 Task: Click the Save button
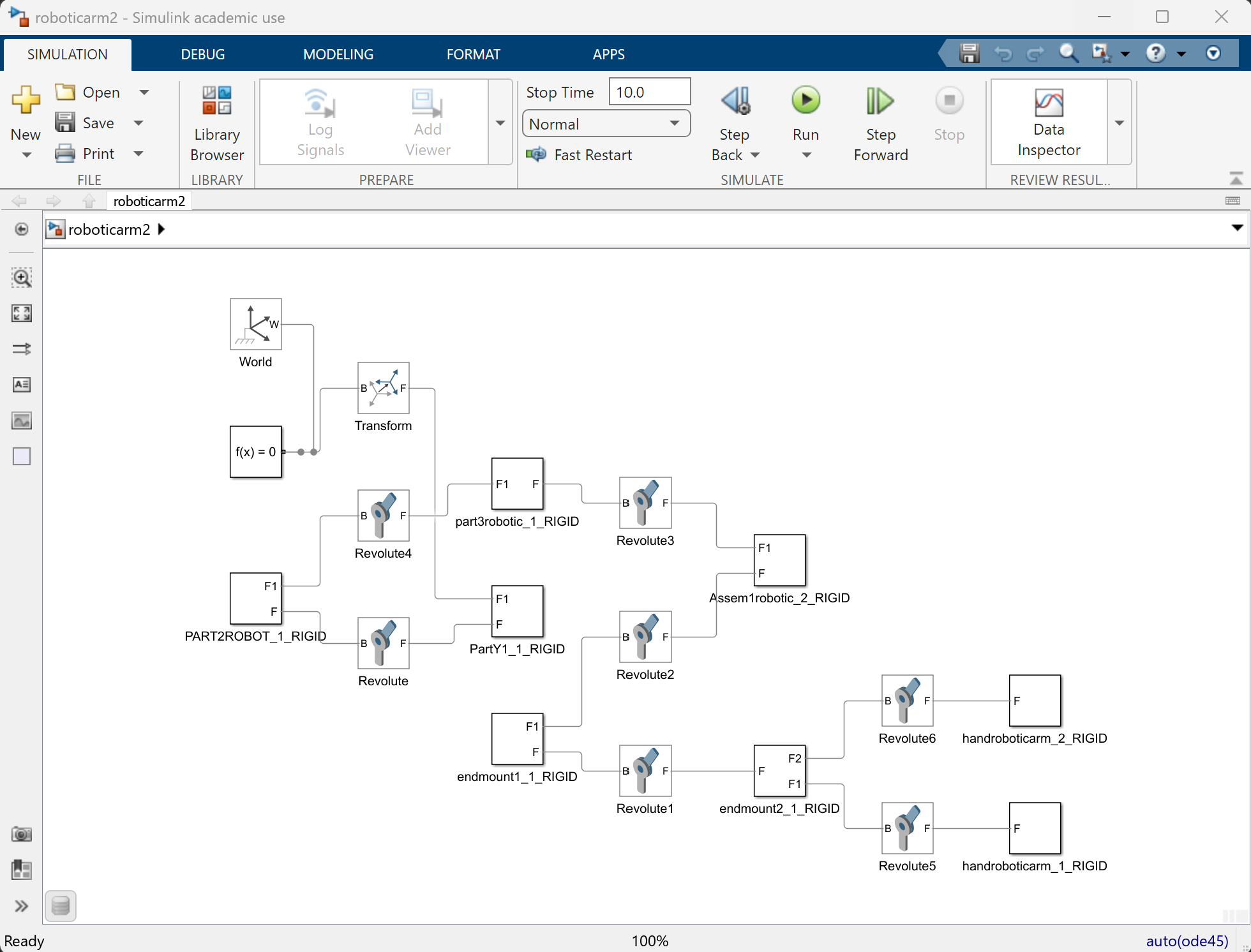(86, 123)
